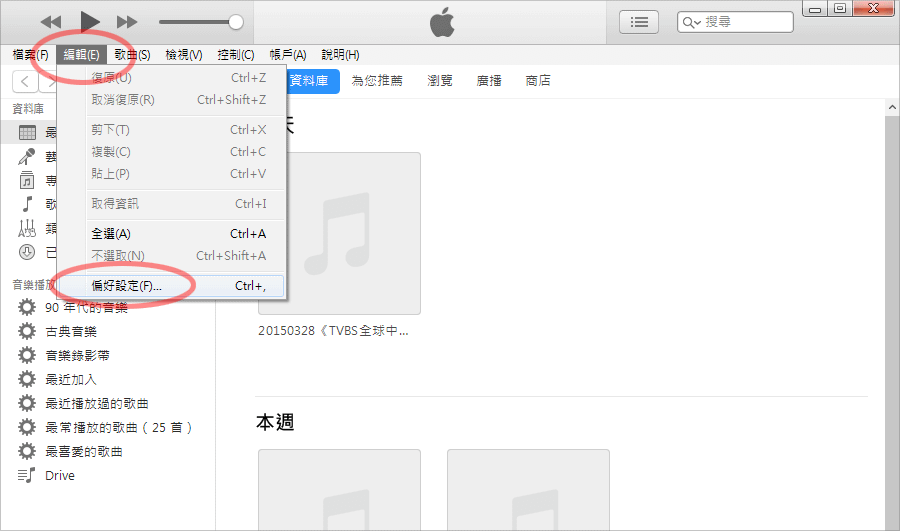Switch to the 廣播 tab
The image size is (900, 531).
pos(489,81)
